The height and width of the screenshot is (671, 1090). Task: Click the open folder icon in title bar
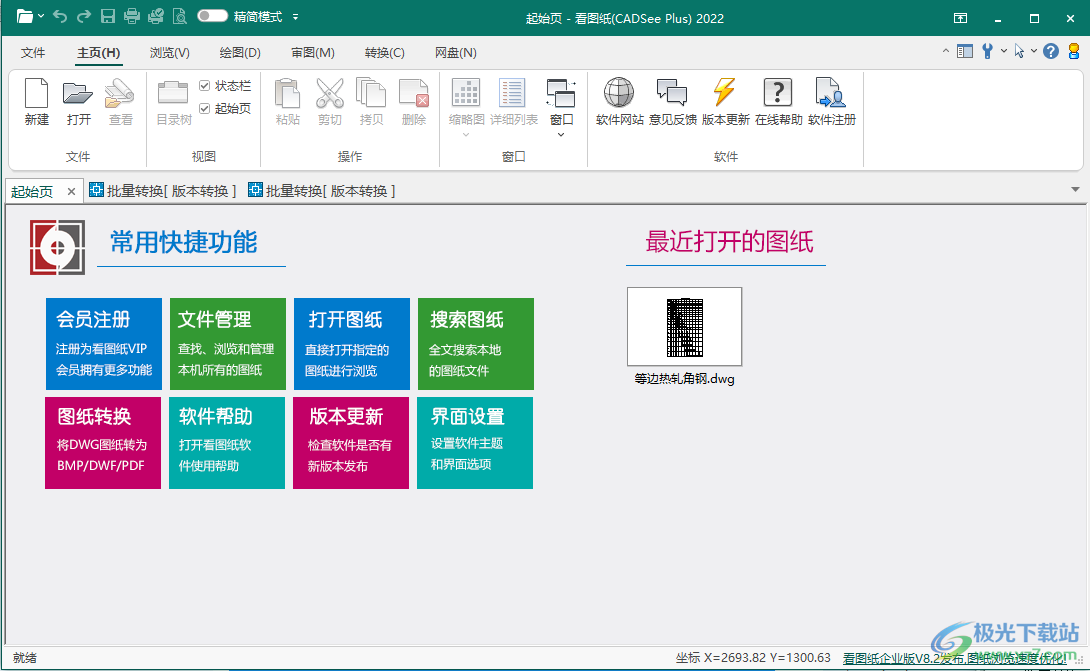[24, 17]
